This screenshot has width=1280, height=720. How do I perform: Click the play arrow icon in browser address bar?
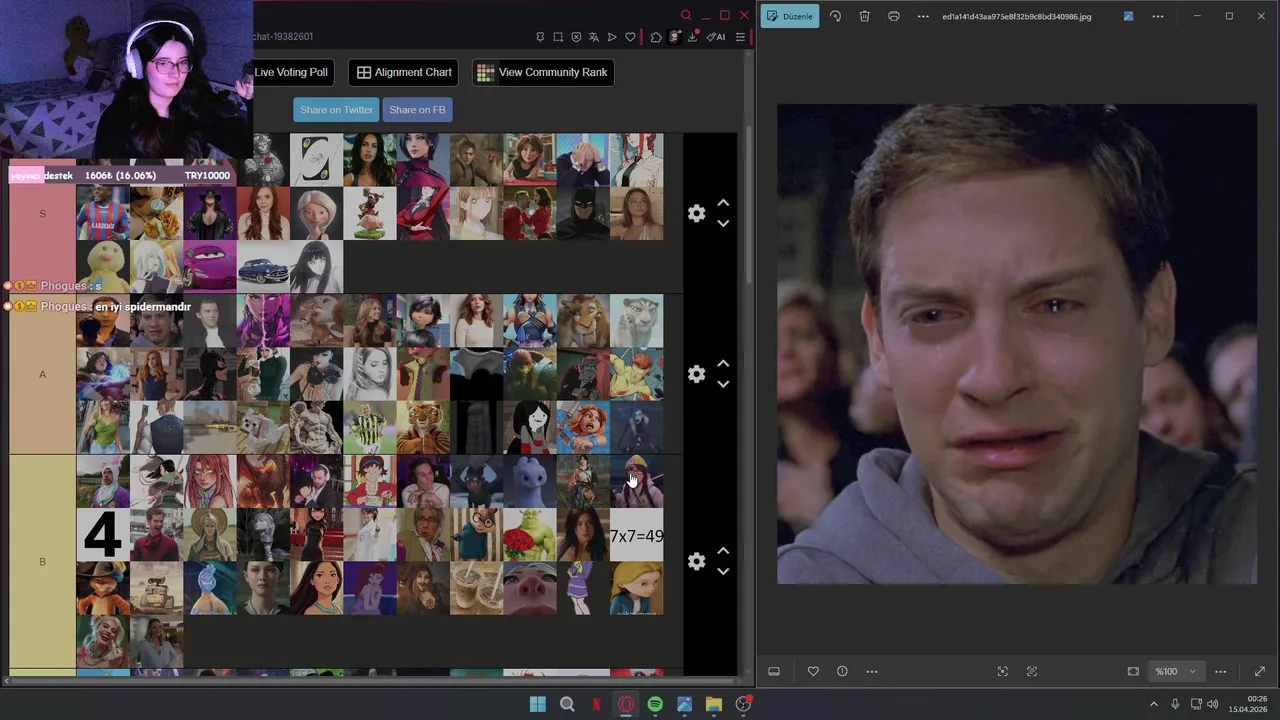pyautogui.click(x=612, y=37)
